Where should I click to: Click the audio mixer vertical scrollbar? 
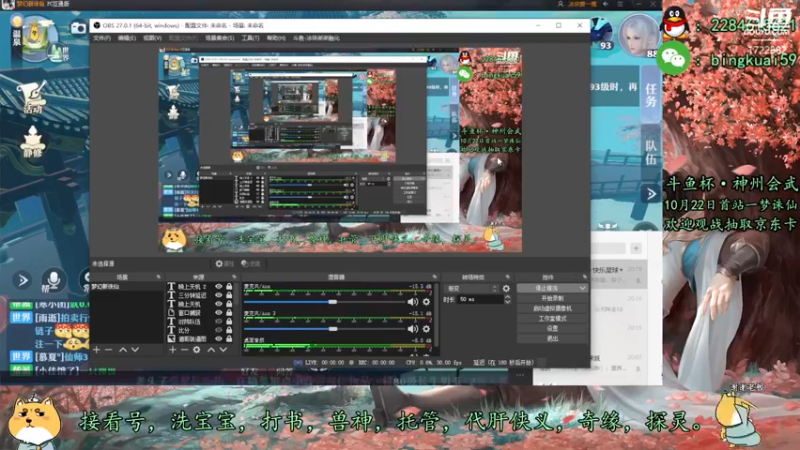click(x=437, y=316)
